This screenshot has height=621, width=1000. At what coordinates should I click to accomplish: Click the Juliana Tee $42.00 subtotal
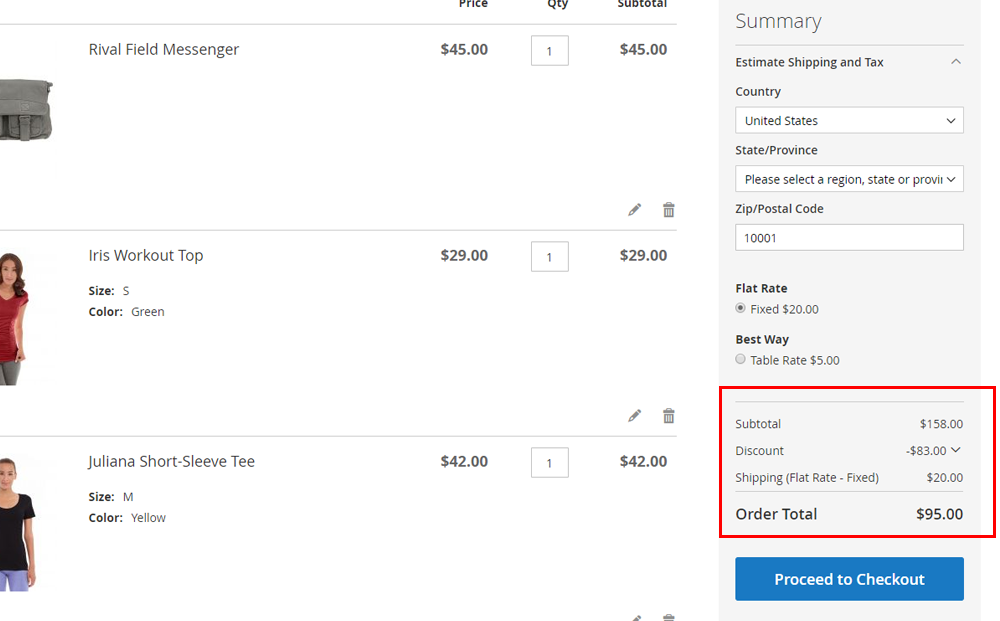click(x=643, y=461)
